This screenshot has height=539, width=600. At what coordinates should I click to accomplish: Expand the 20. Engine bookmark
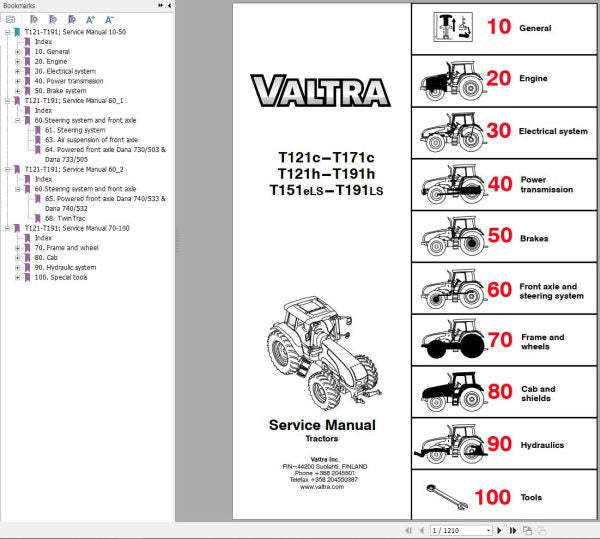[17, 61]
